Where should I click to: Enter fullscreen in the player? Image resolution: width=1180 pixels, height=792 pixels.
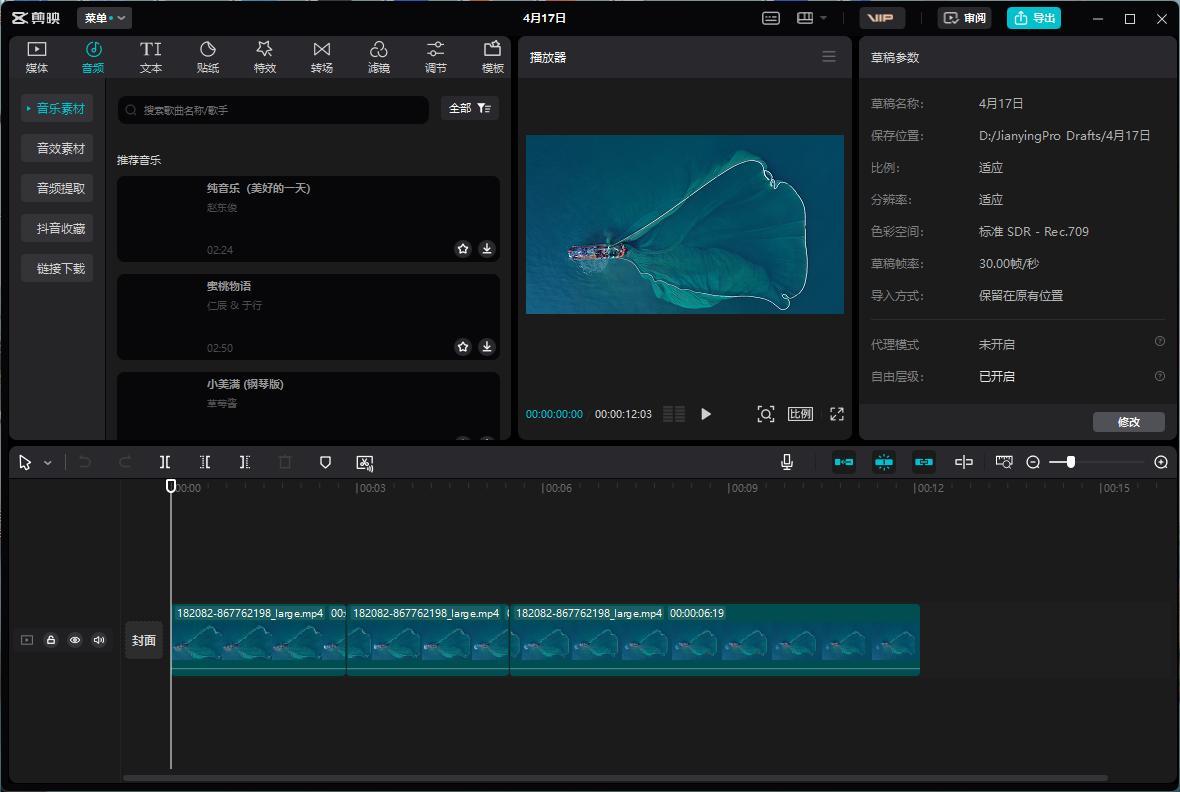[837, 414]
